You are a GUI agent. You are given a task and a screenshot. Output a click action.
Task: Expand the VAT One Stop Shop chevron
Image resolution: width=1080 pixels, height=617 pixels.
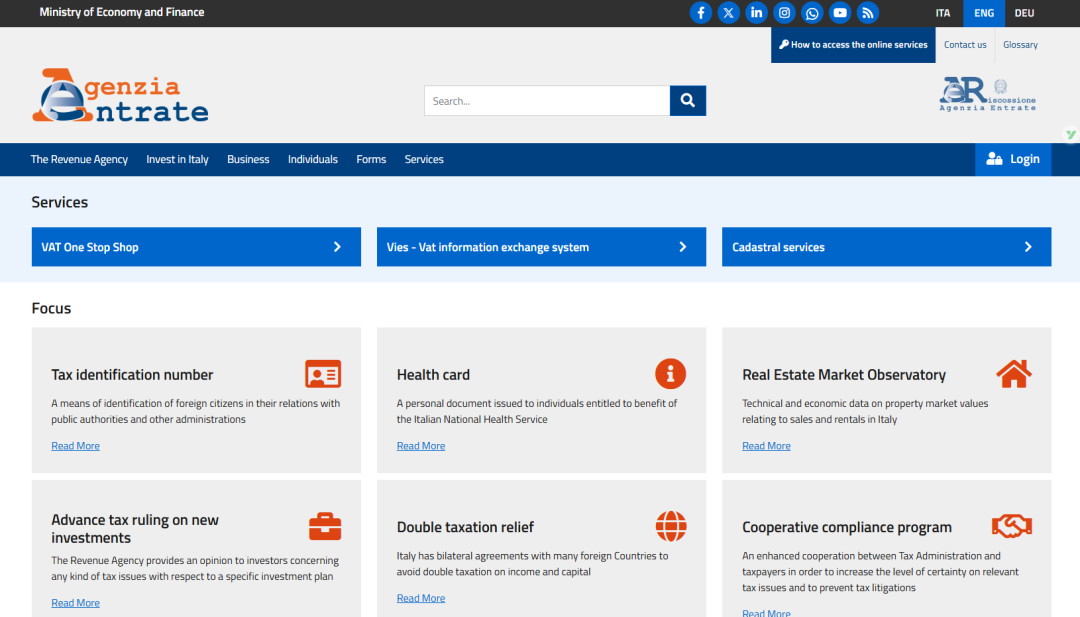tap(337, 247)
